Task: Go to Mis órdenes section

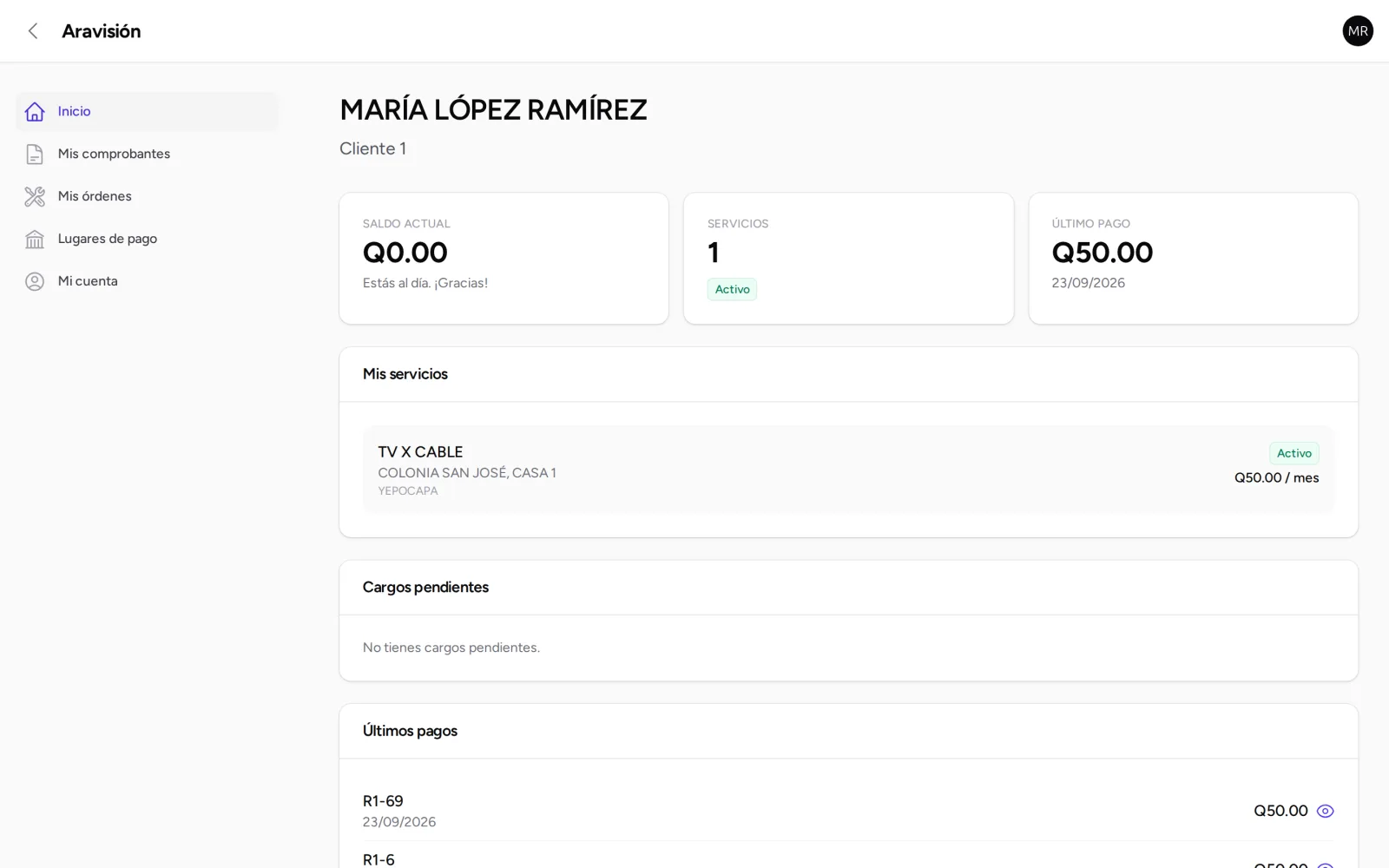Action: tap(147, 196)
